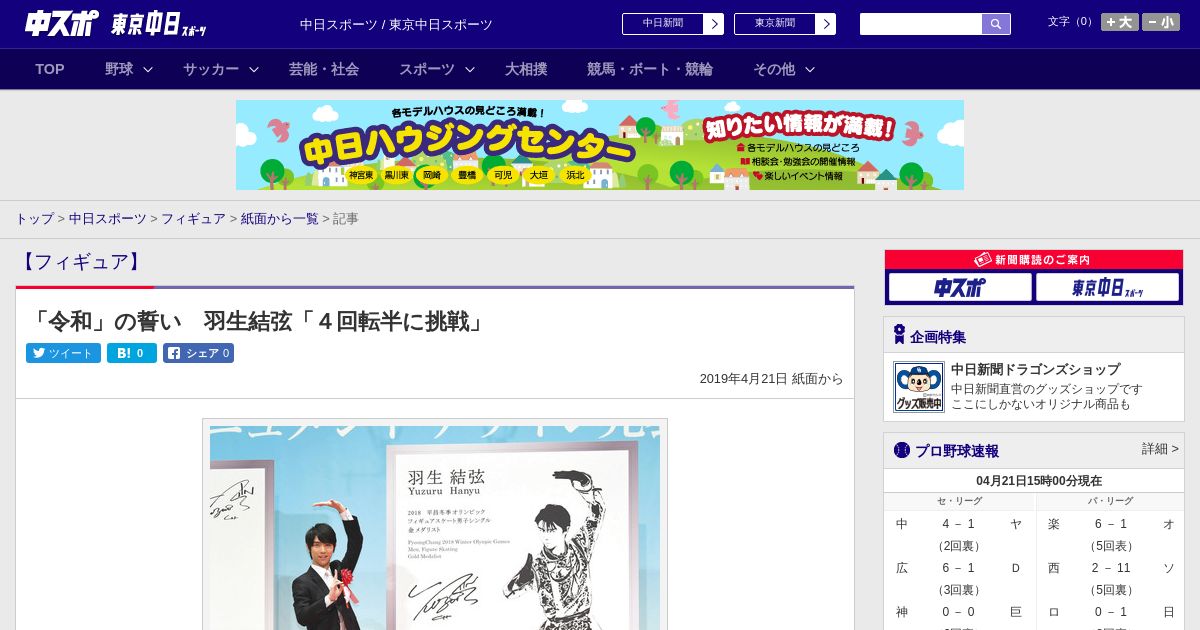
Task: Click the arrow beside 中日新聞
Action: click(714, 24)
